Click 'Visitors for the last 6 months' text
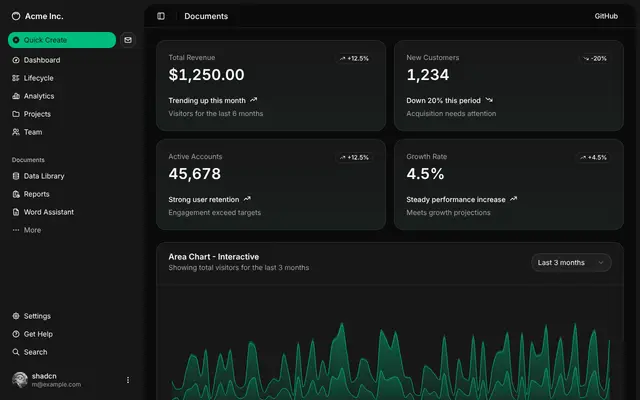Viewport: 640px width, 400px height. [216, 113]
